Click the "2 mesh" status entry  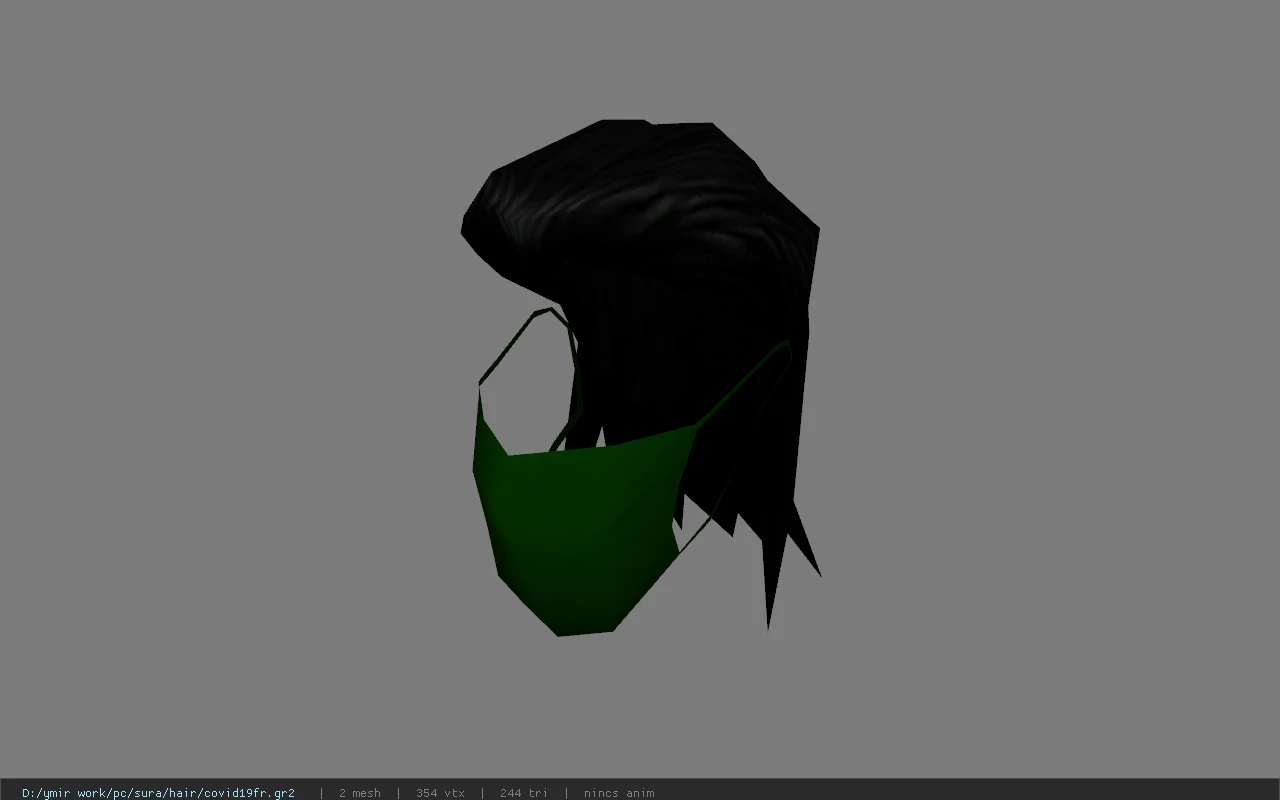359,793
